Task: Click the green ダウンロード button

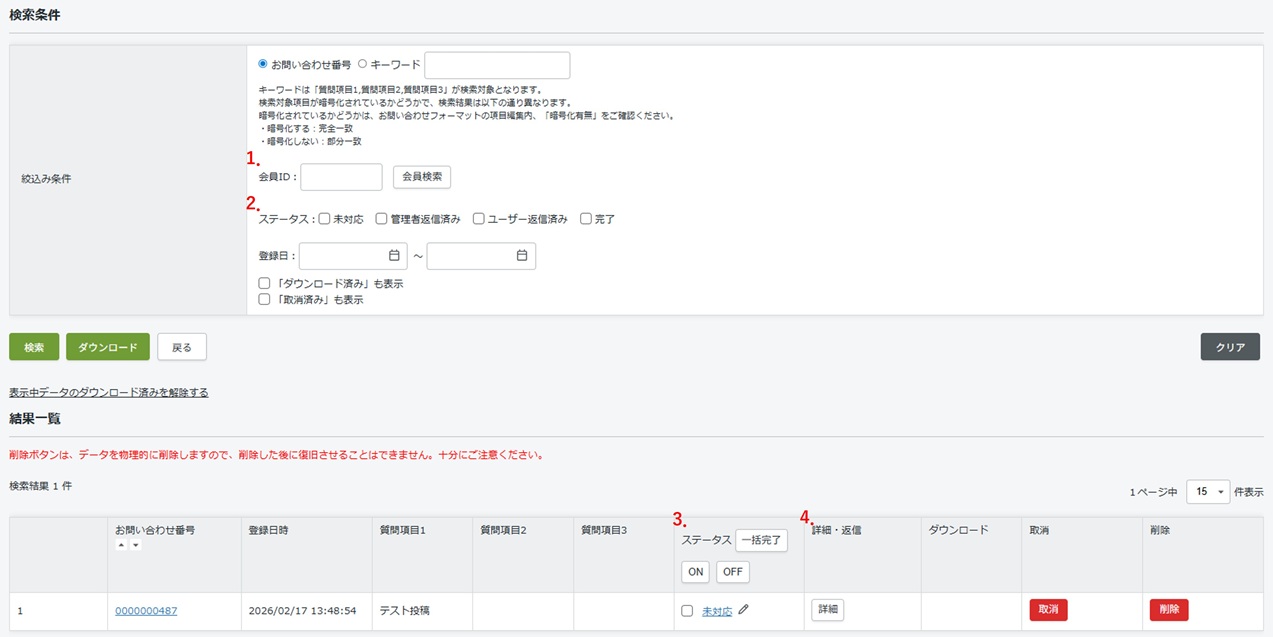Action: point(108,347)
